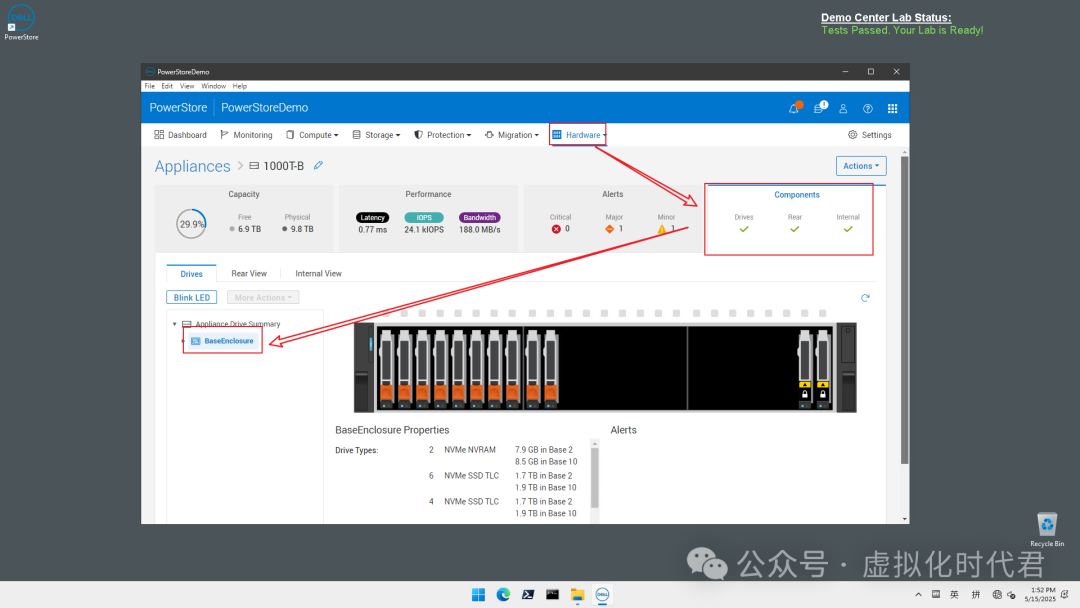
Task: Open the Actions dropdown button
Action: (x=861, y=166)
